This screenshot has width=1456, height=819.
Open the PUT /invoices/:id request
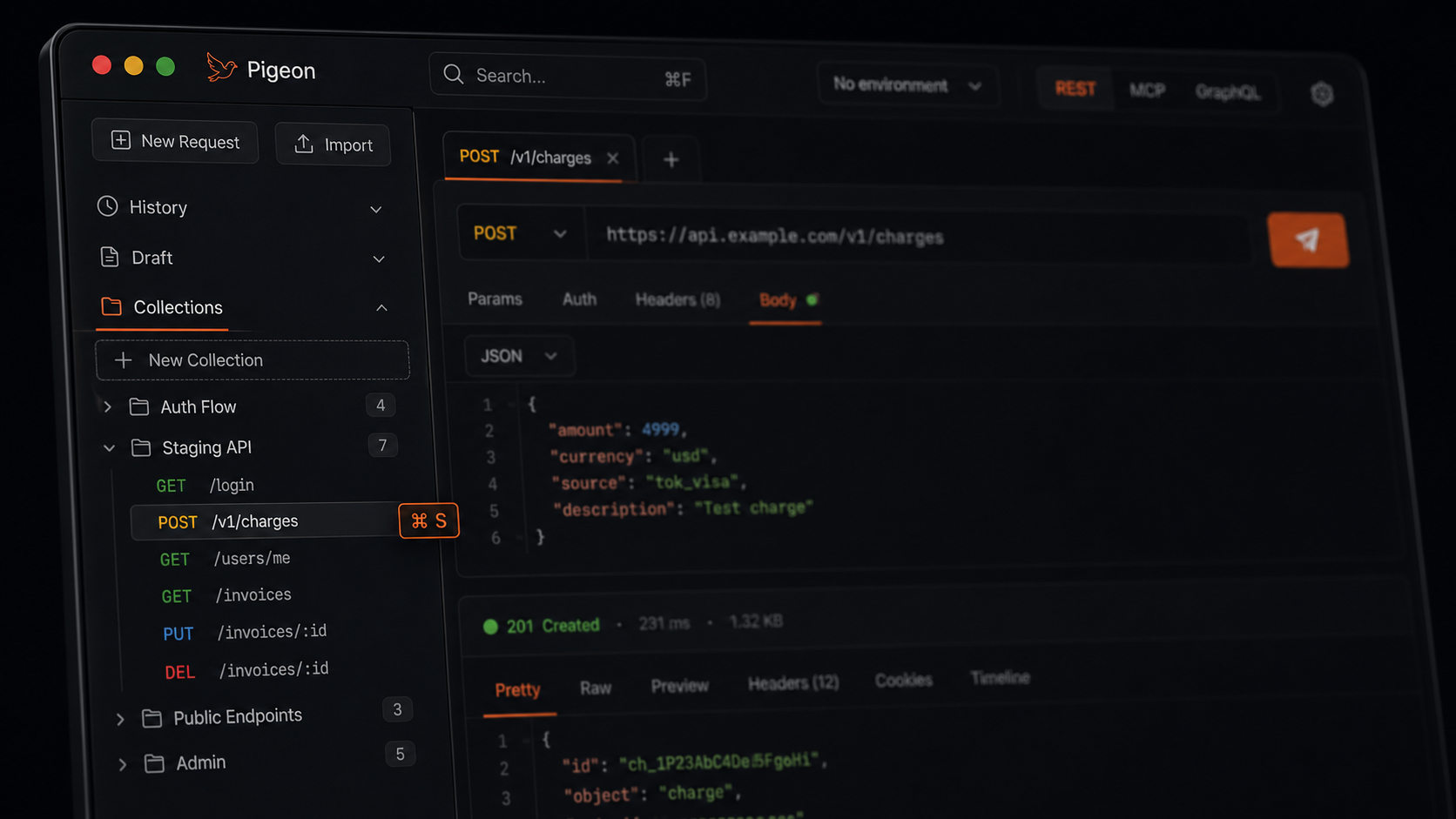coord(245,633)
